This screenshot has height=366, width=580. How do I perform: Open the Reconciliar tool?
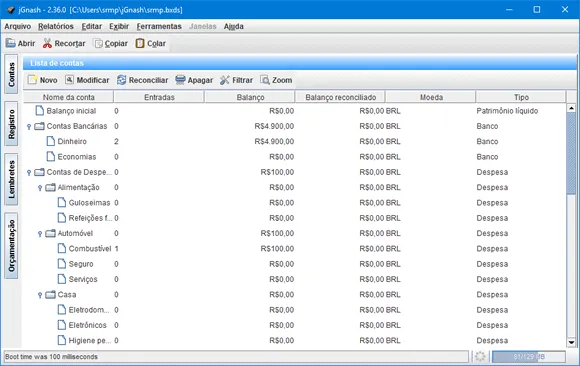click(142, 80)
